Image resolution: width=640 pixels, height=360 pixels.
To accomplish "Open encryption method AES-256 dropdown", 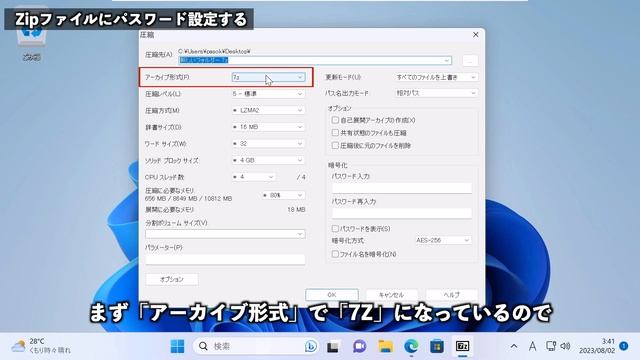I will tap(443, 240).
